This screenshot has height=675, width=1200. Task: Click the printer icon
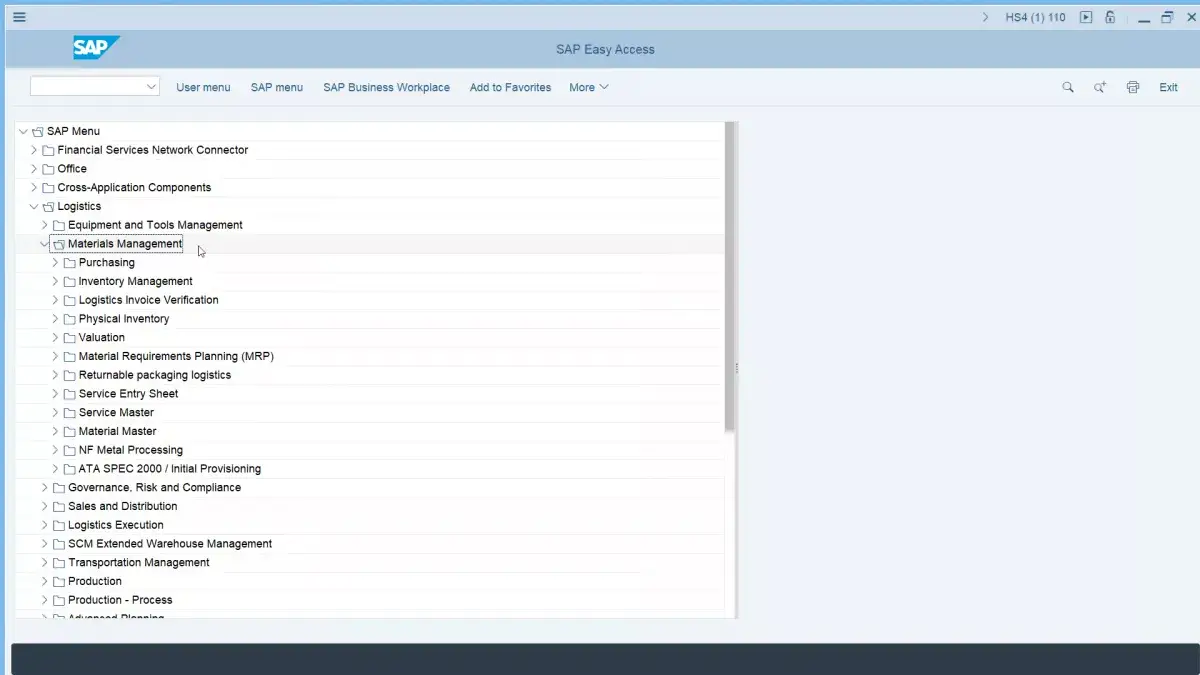click(1133, 87)
